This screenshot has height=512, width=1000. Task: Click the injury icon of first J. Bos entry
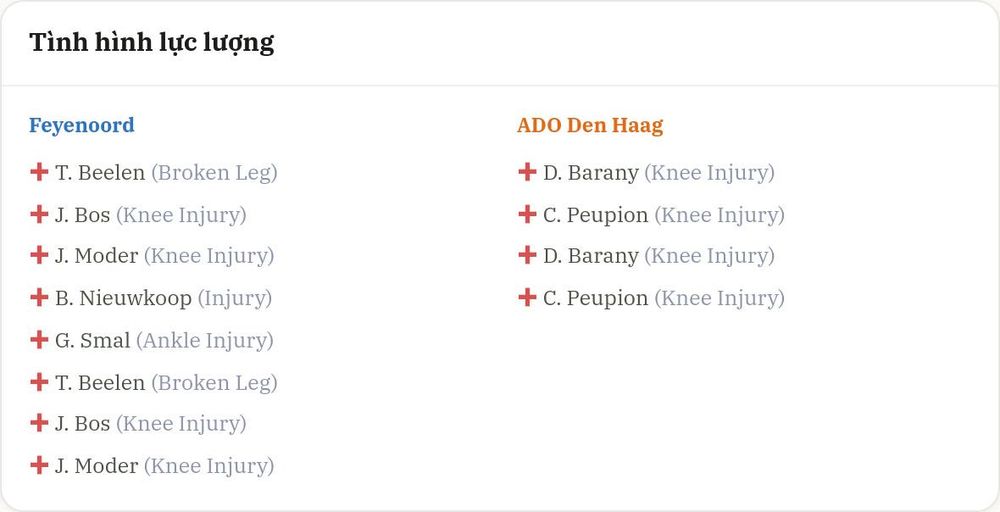pyautogui.click(x=39, y=214)
